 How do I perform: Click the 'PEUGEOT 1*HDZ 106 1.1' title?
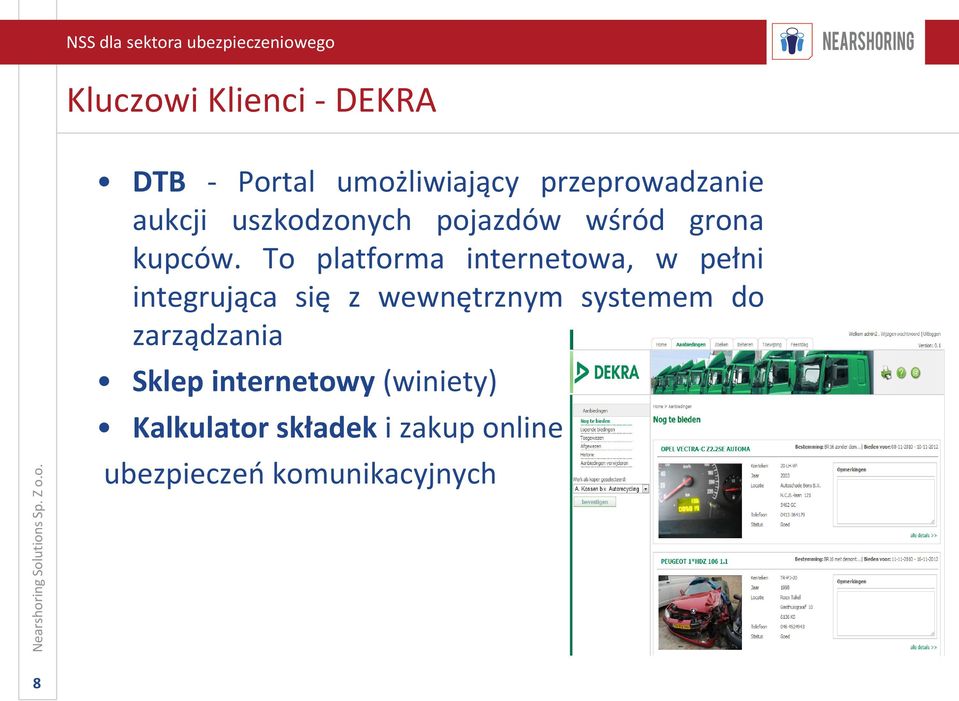694,561
